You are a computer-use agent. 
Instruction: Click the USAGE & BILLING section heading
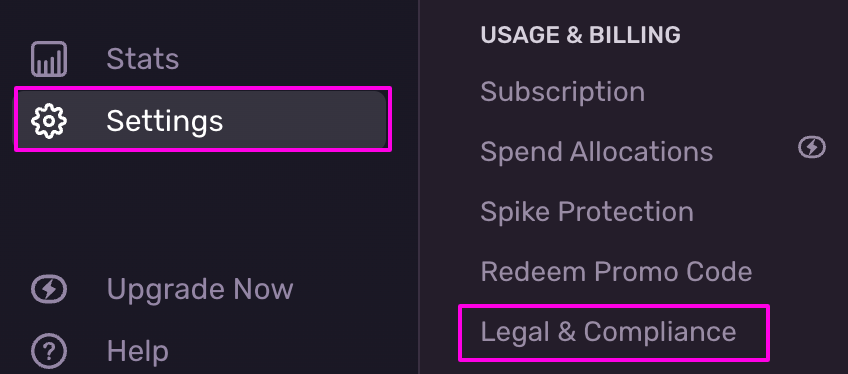[x=580, y=35]
